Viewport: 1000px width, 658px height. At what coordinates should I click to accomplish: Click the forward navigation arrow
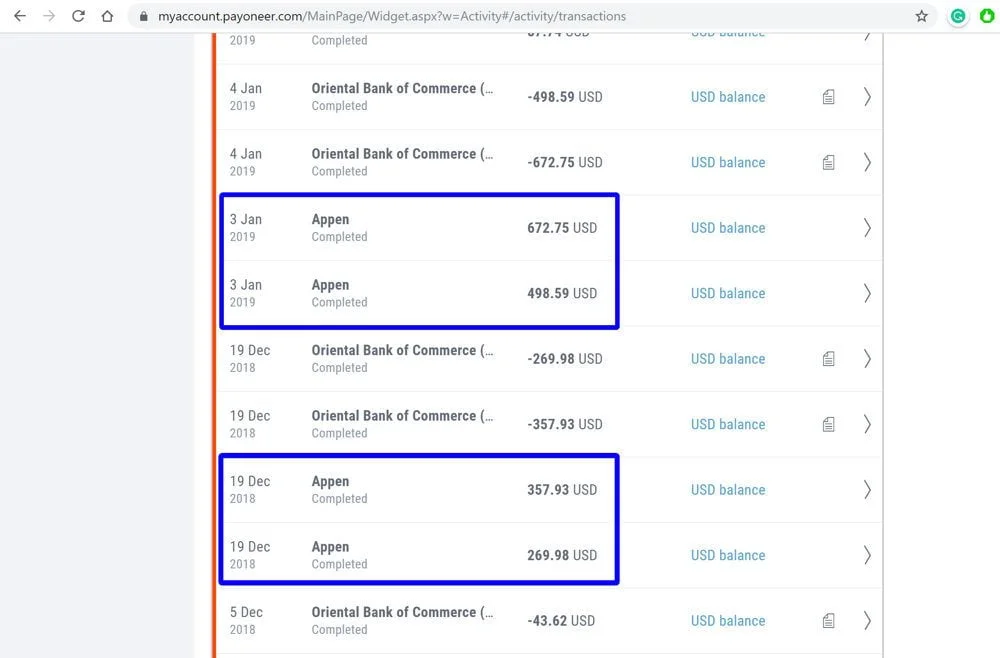pyautogui.click(x=49, y=16)
